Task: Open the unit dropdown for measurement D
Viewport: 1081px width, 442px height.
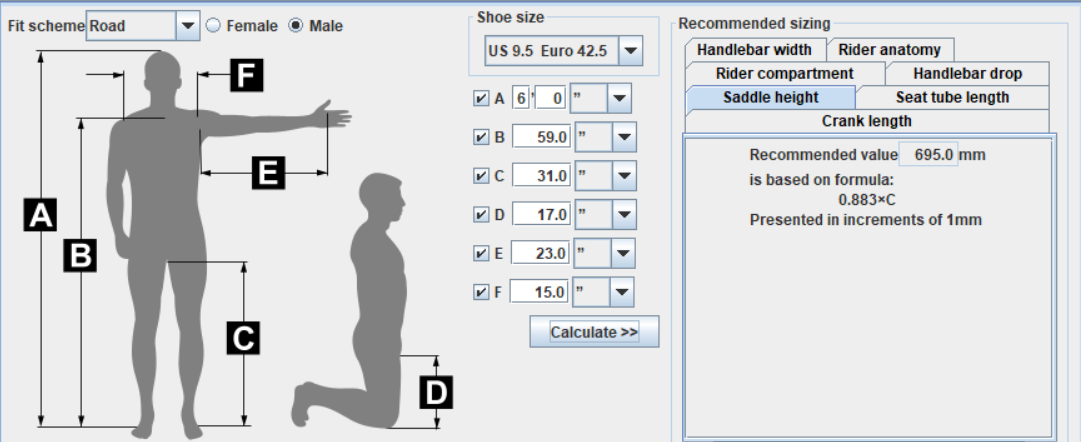Action: [624, 214]
